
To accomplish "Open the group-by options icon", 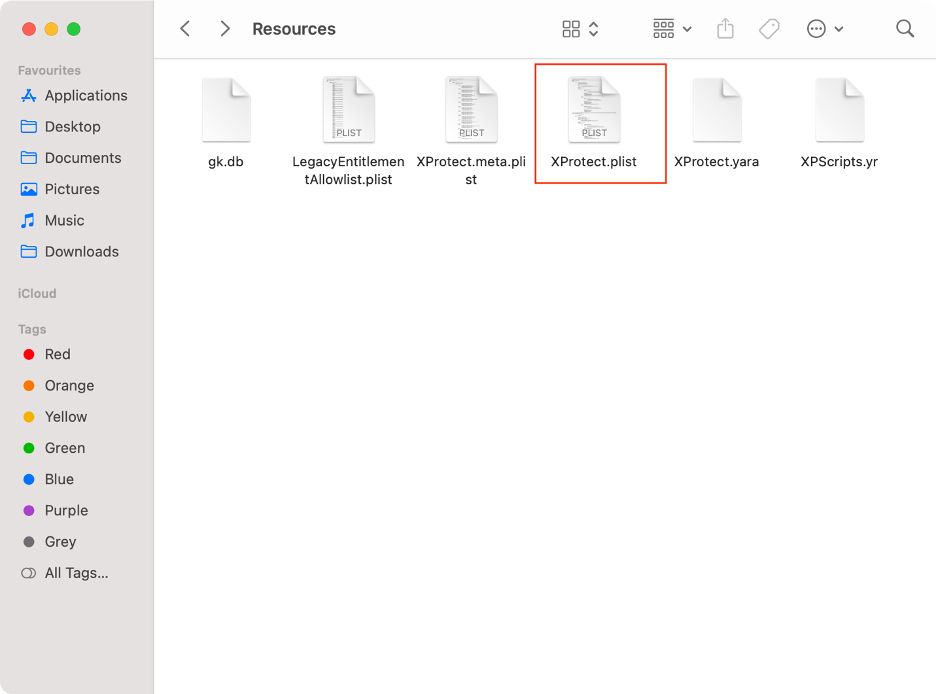I will tap(663, 29).
